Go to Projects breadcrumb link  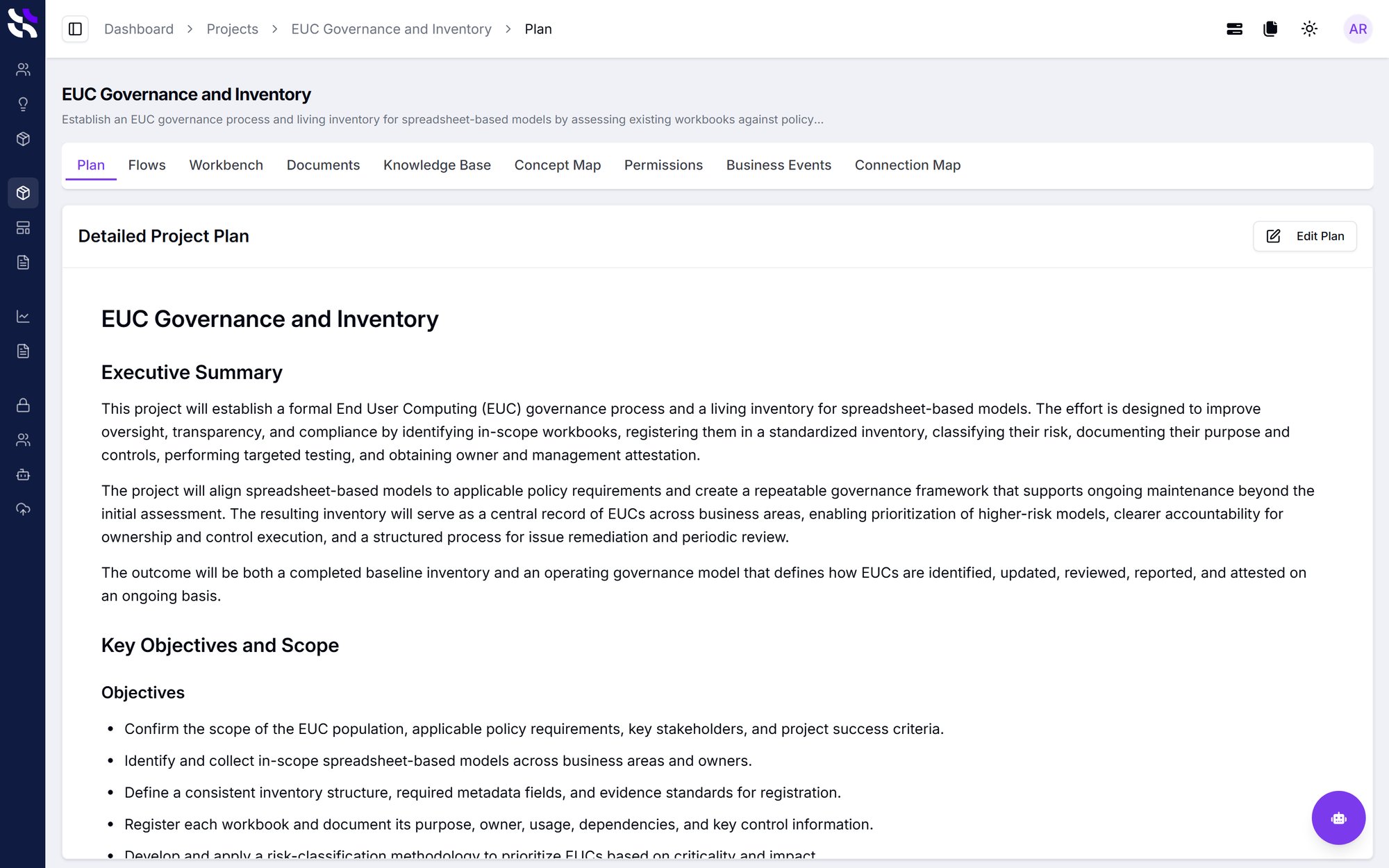232,29
